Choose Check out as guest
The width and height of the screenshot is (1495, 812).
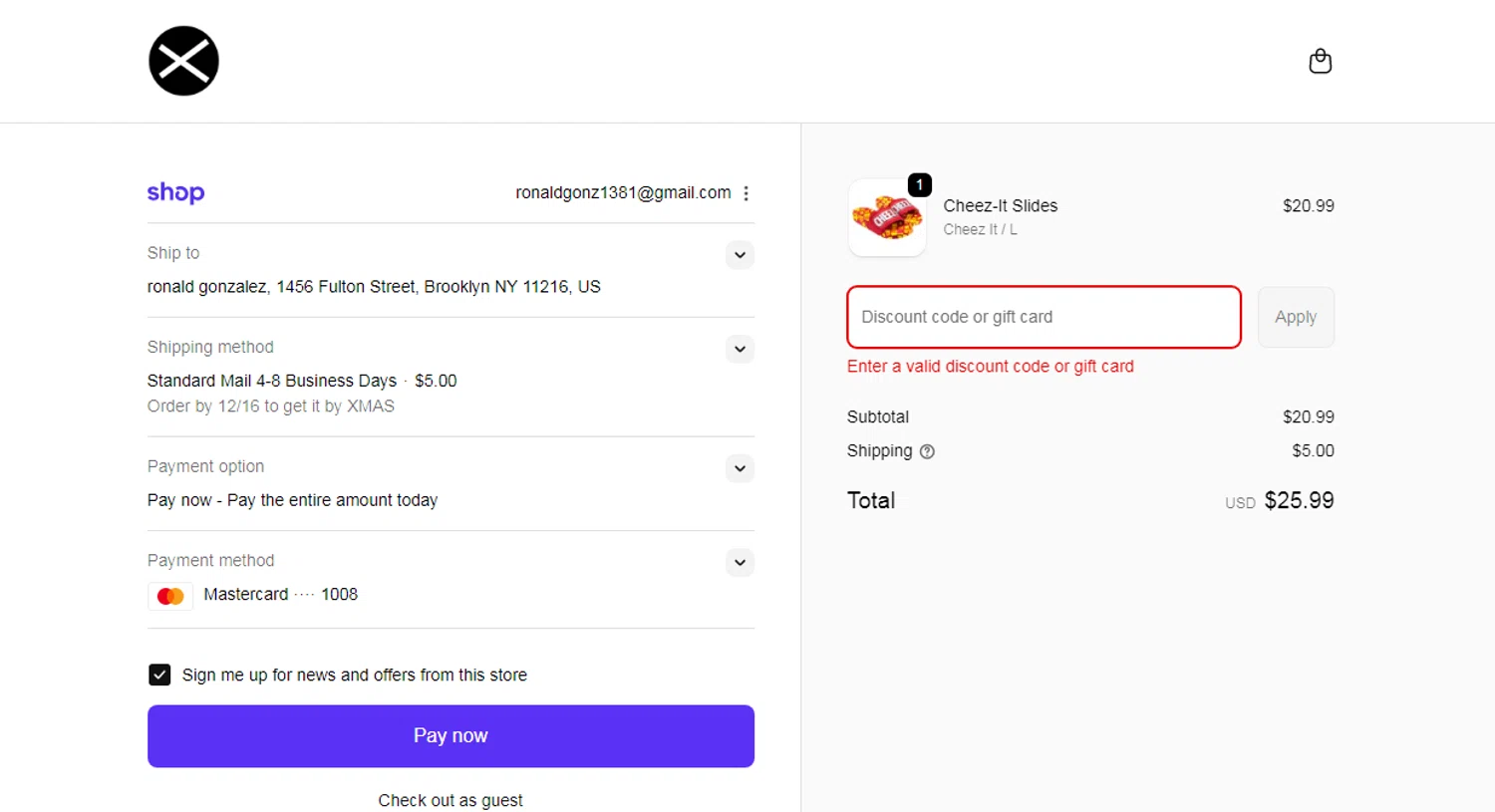450,800
